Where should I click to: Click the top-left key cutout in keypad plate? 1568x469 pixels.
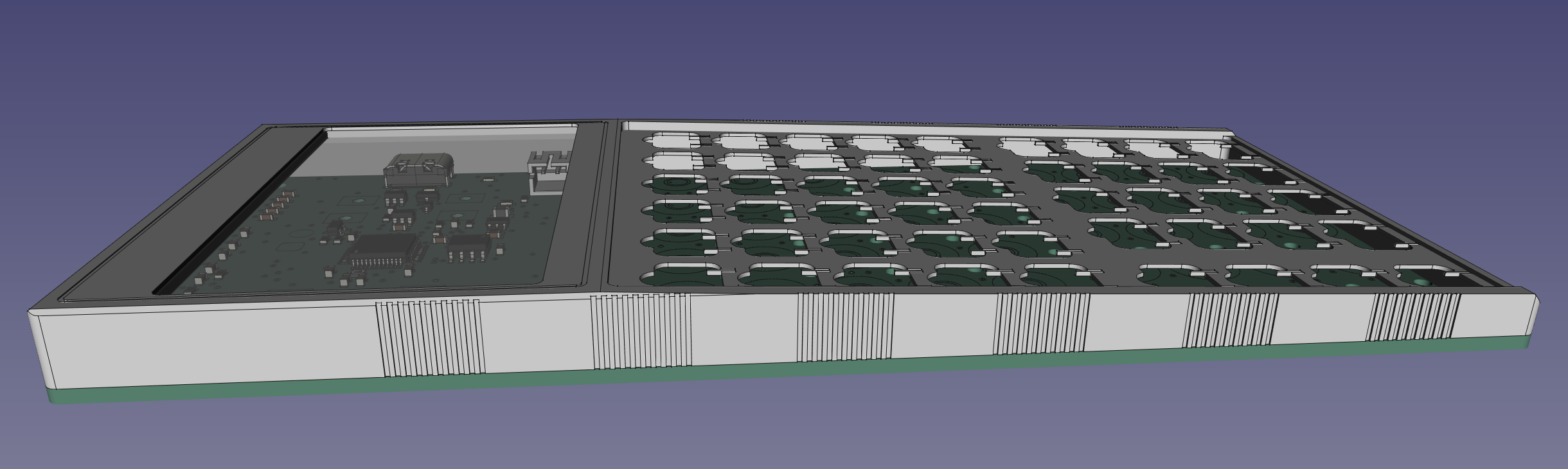click(x=676, y=140)
